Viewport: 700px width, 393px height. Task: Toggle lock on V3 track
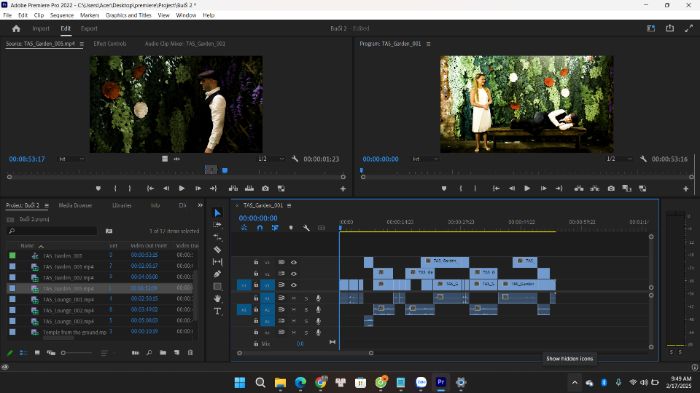tap(256, 262)
